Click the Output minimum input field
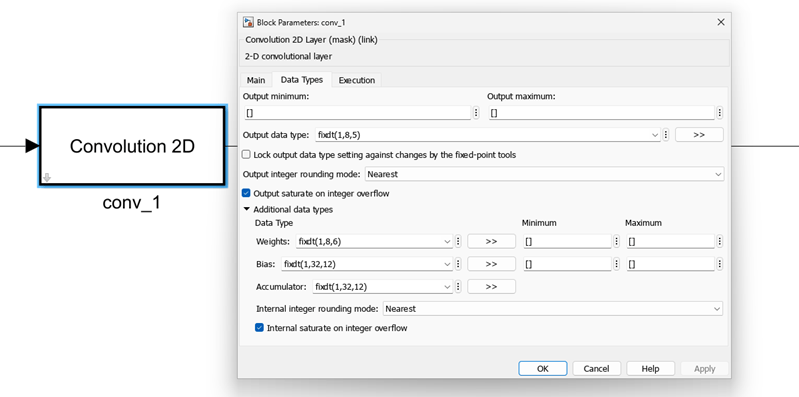Screen dimensions: 799x397 point(357,113)
